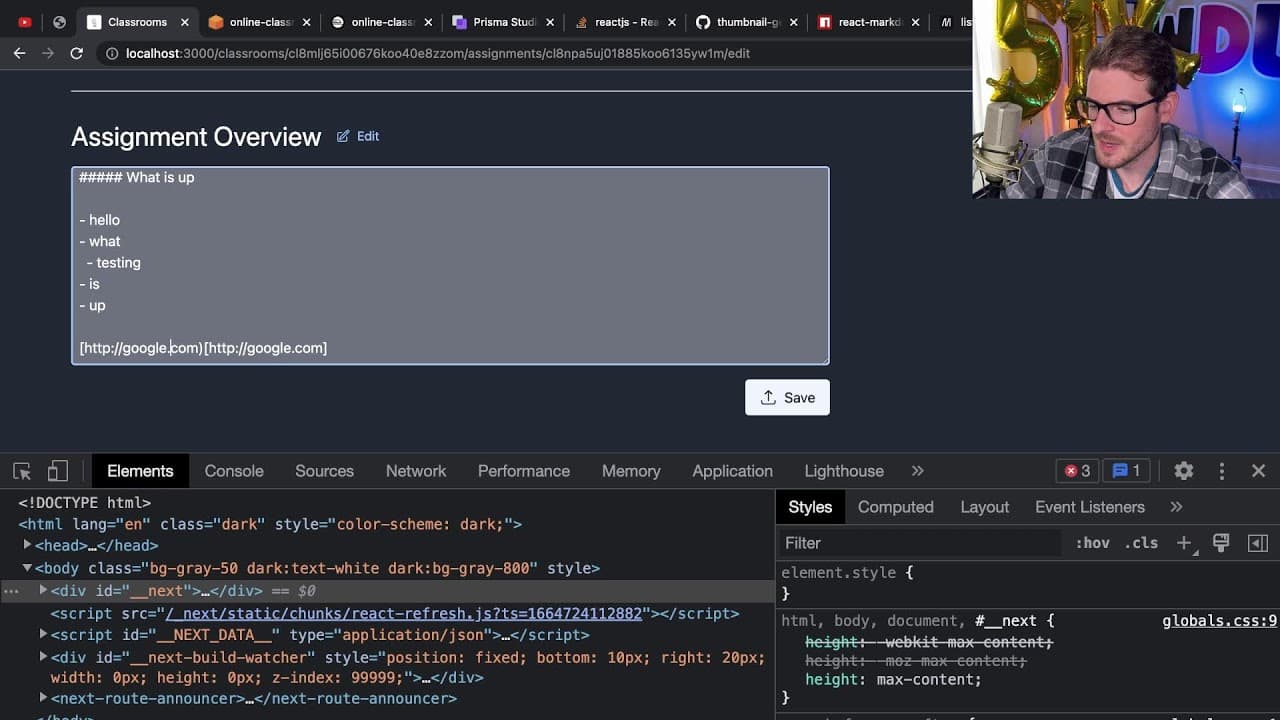
Task: Click the pencil Edit icon
Action: coord(343,136)
